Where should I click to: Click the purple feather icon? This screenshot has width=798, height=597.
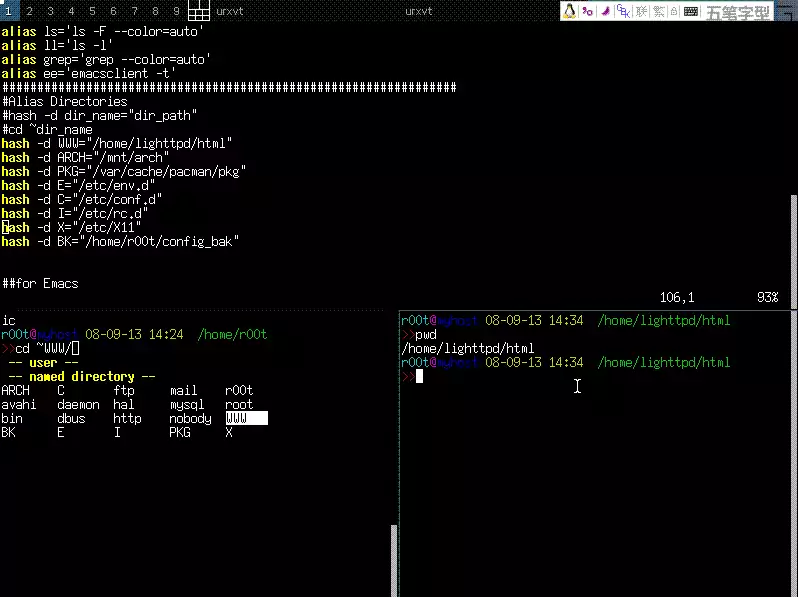tap(605, 11)
